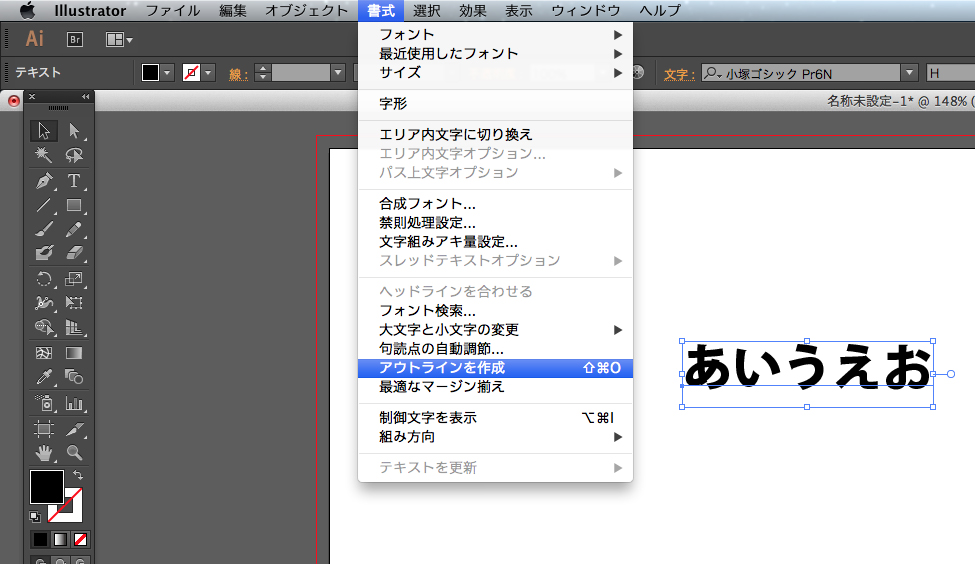Expand the font family dropdown arrow
This screenshot has height=564, width=975.
(x=908, y=73)
